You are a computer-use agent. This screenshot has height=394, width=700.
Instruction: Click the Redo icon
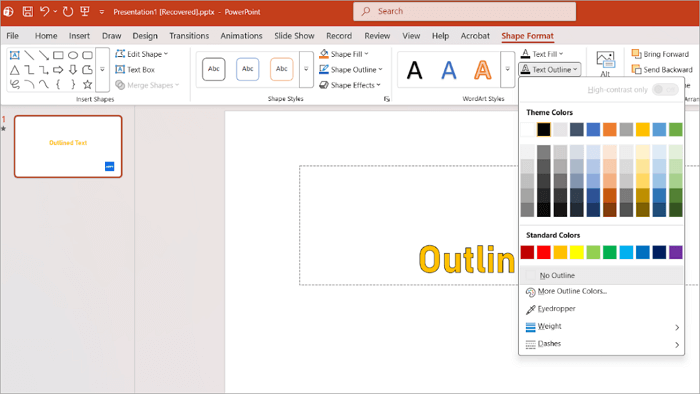pyautogui.click(x=68, y=12)
